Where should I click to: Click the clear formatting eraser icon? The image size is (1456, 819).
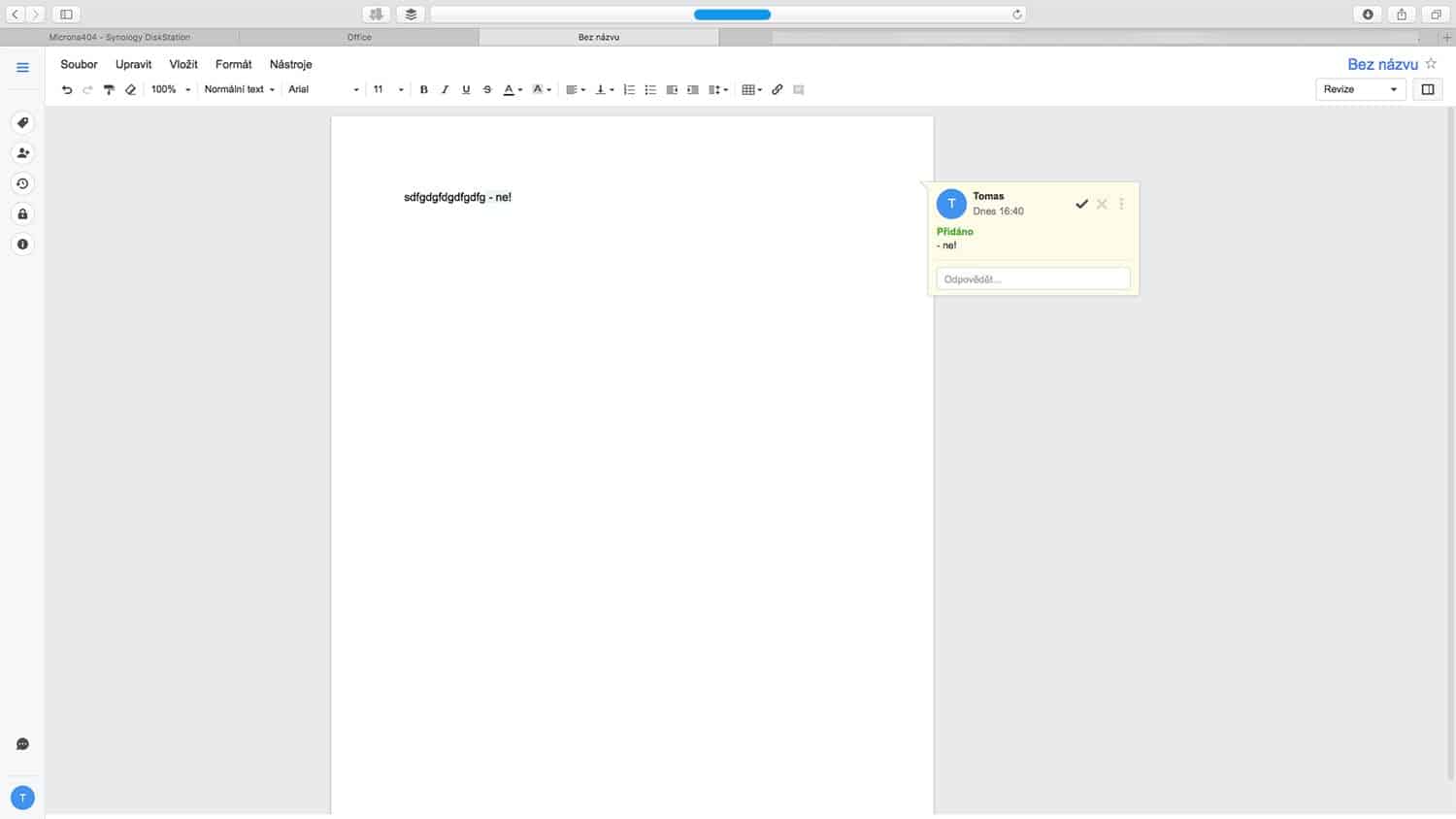click(130, 89)
